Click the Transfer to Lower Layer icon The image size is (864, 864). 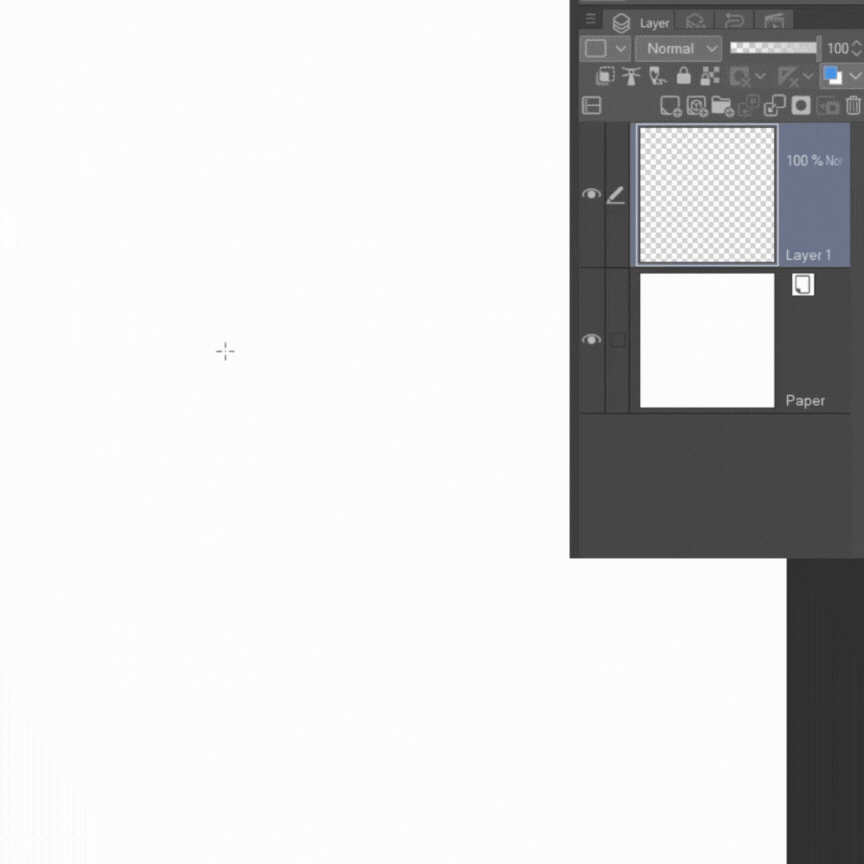coord(748,106)
